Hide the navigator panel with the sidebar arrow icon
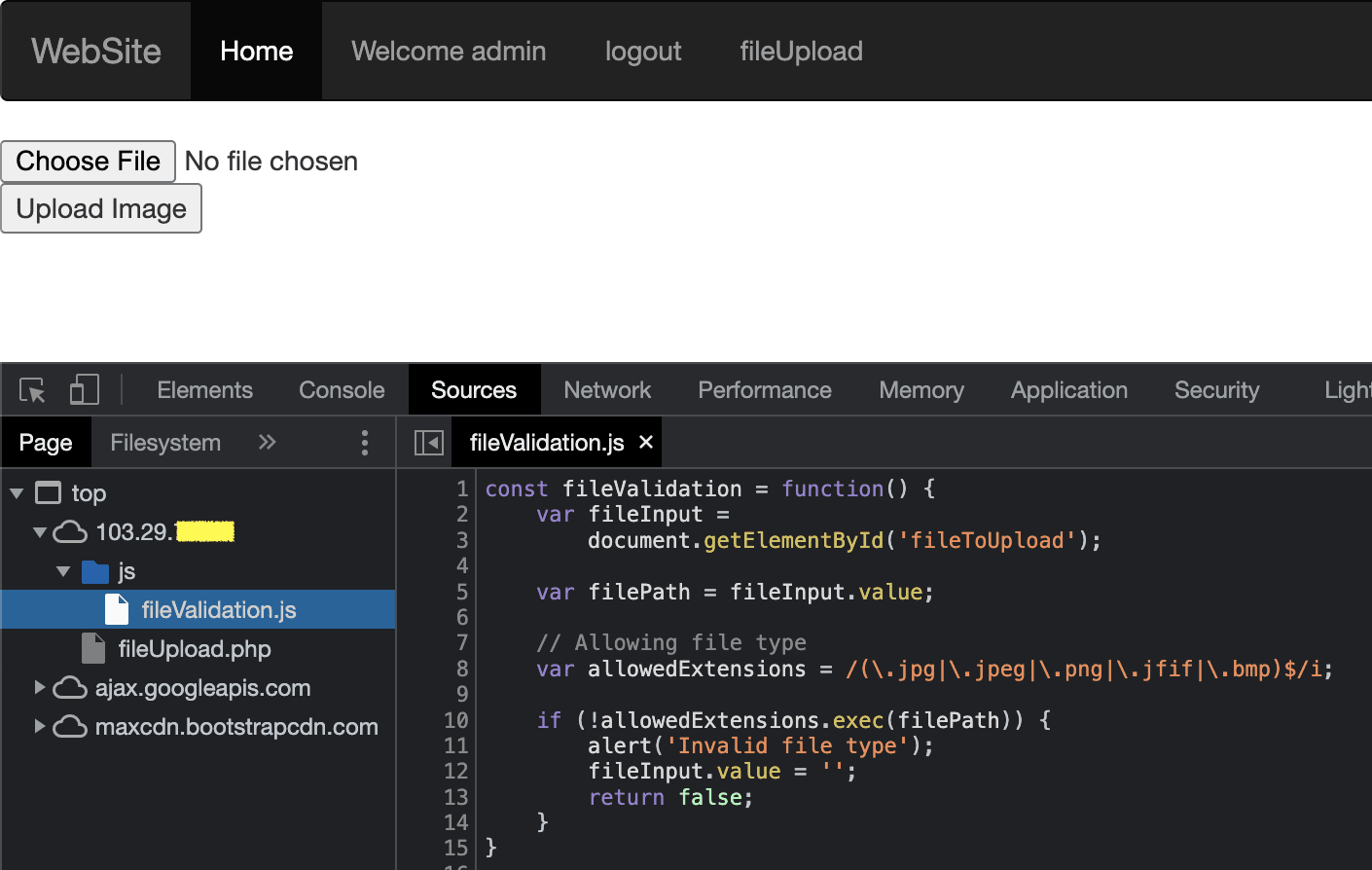 point(427,442)
